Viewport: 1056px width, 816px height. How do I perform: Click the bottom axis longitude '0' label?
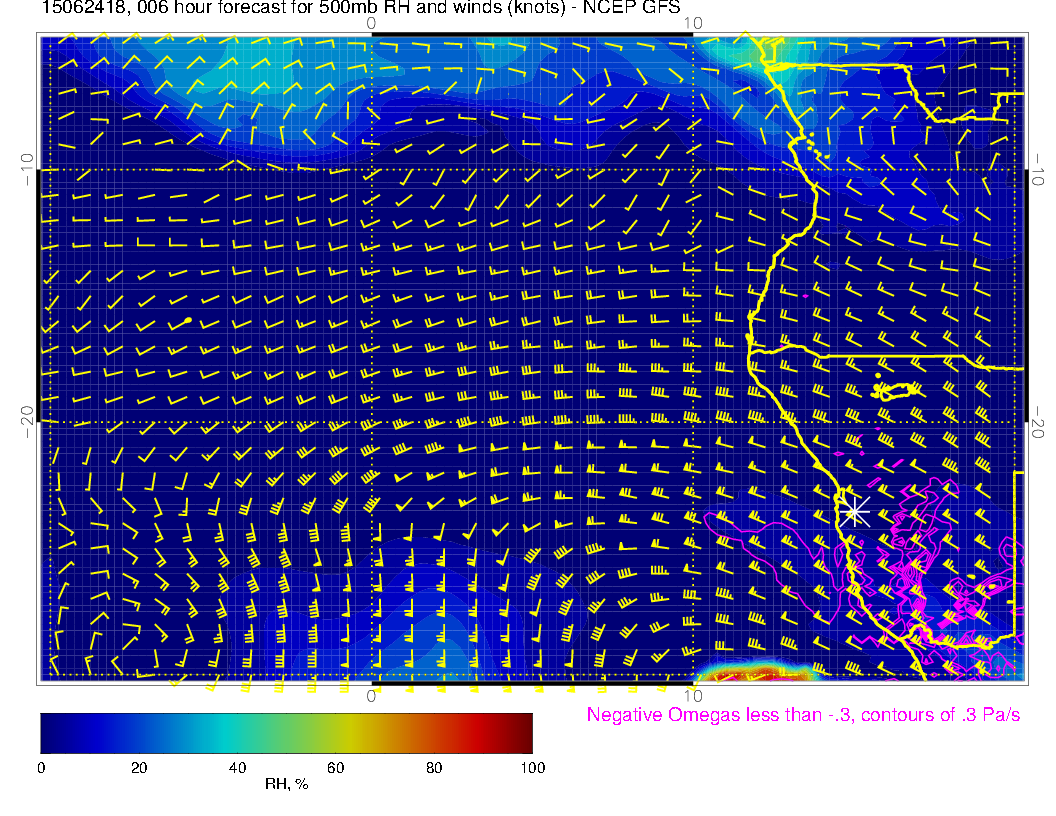(371, 696)
